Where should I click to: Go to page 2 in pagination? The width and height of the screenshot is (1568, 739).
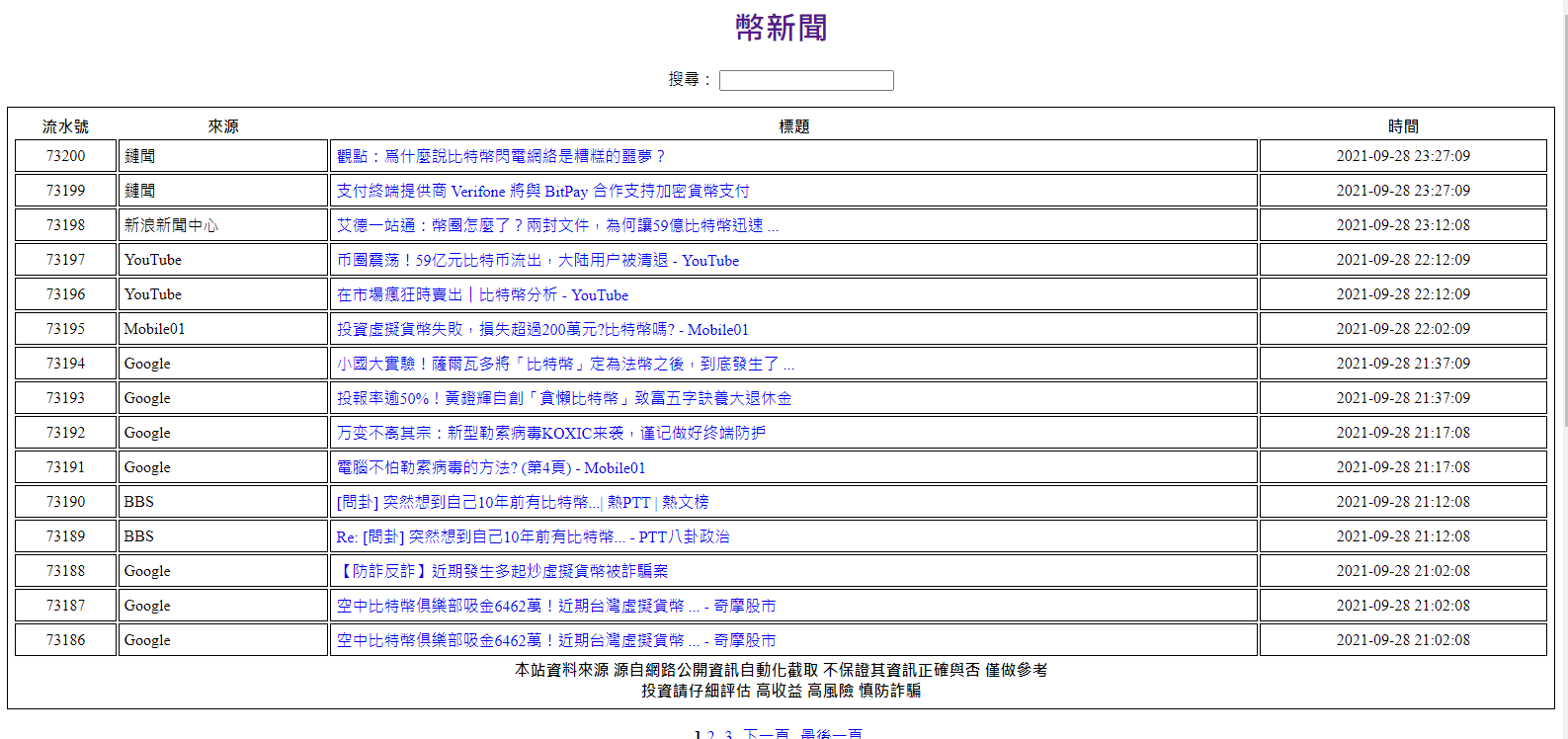click(711, 734)
